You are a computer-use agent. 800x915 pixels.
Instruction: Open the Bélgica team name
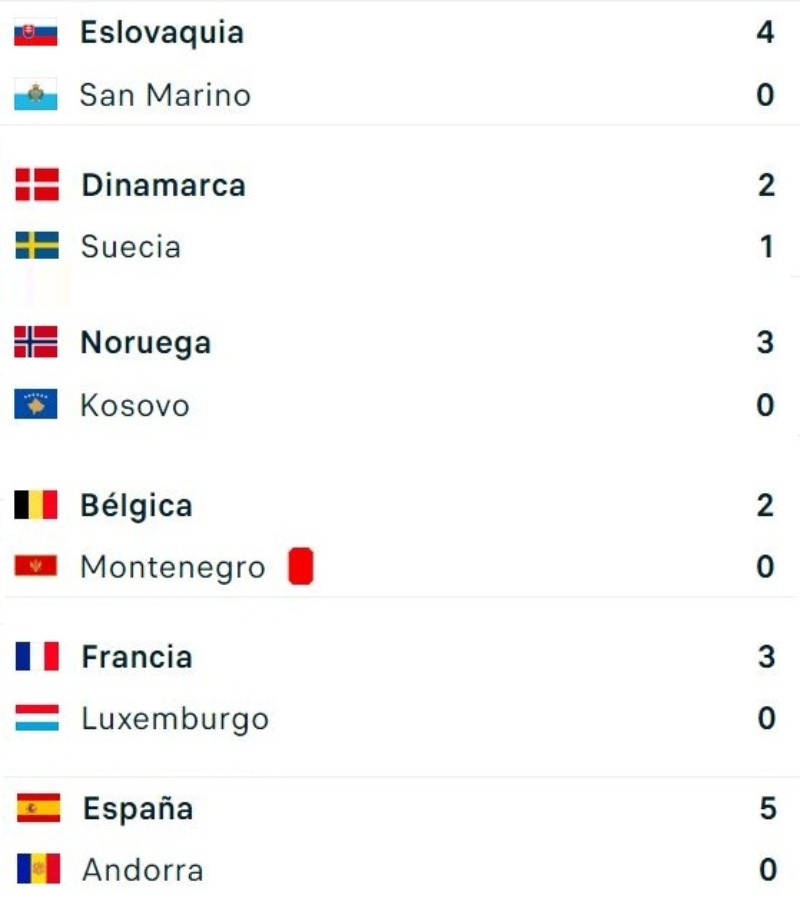(x=136, y=505)
